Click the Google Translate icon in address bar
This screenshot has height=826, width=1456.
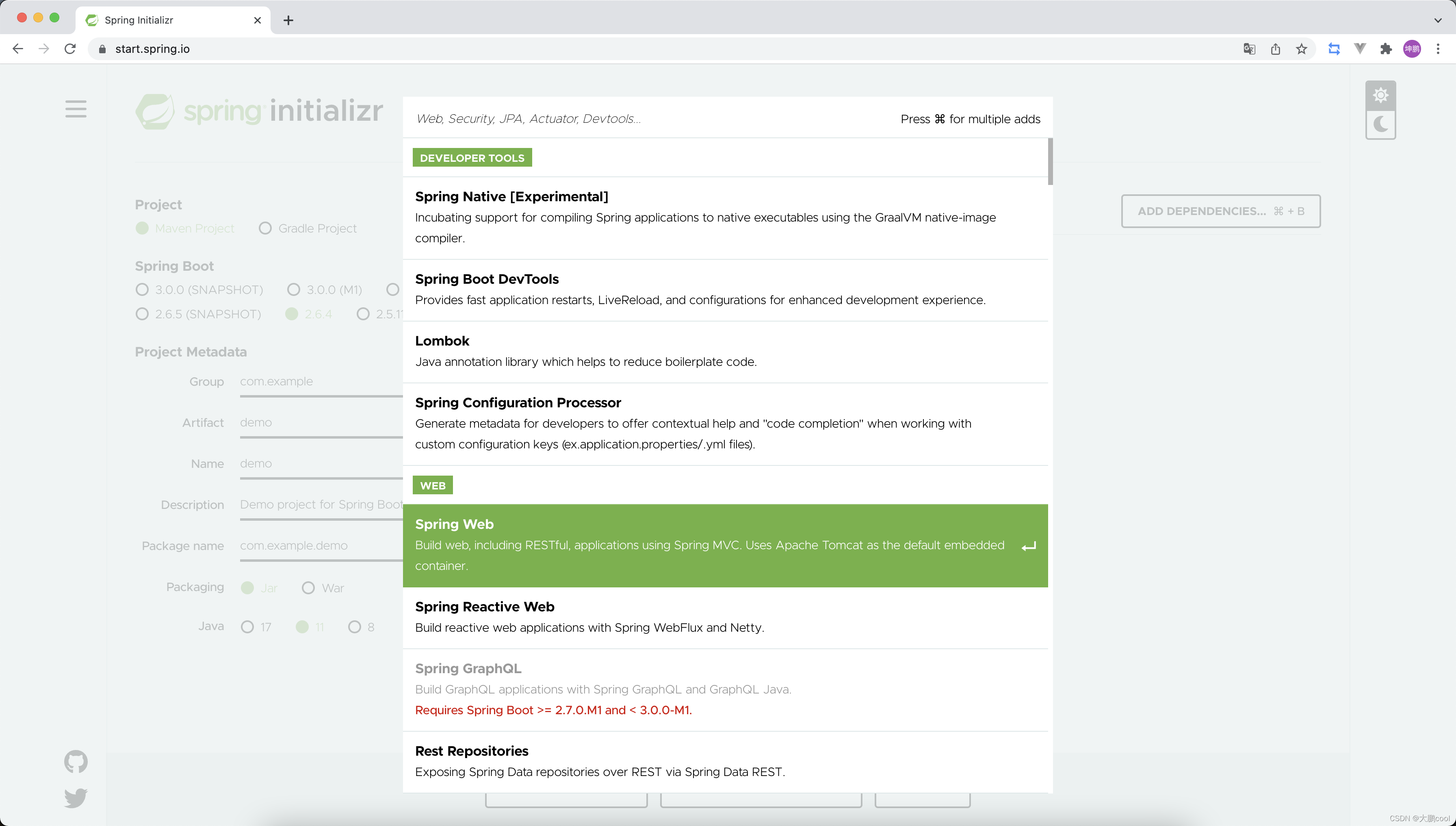click(1249, 49)
